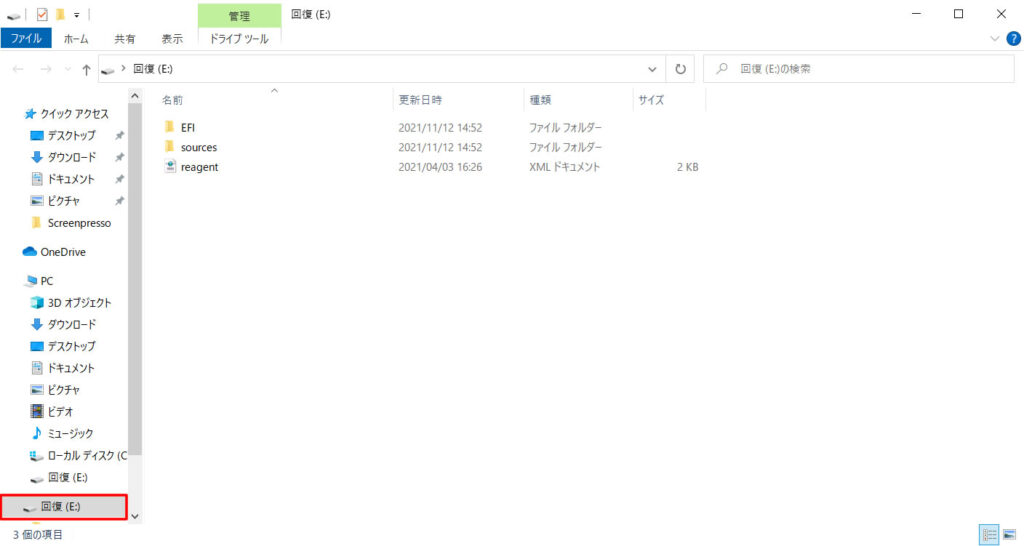Click the 2 KB size cell
Screen dimensions: 1024x546
[687, 167]
